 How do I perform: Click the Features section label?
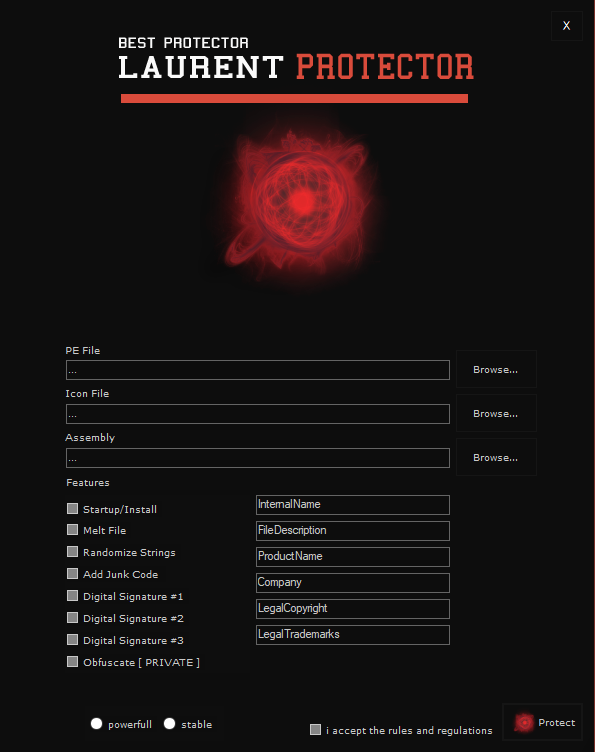tap(88, 482)
